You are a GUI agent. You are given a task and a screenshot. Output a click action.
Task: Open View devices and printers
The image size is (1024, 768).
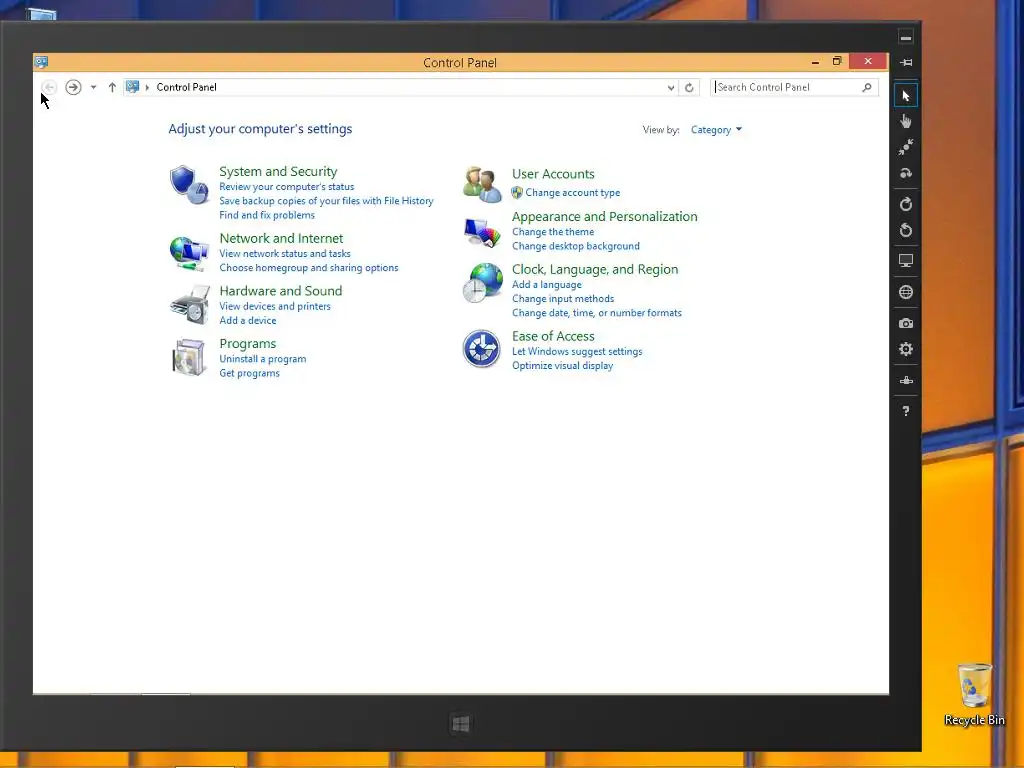[x=275, y=306]
